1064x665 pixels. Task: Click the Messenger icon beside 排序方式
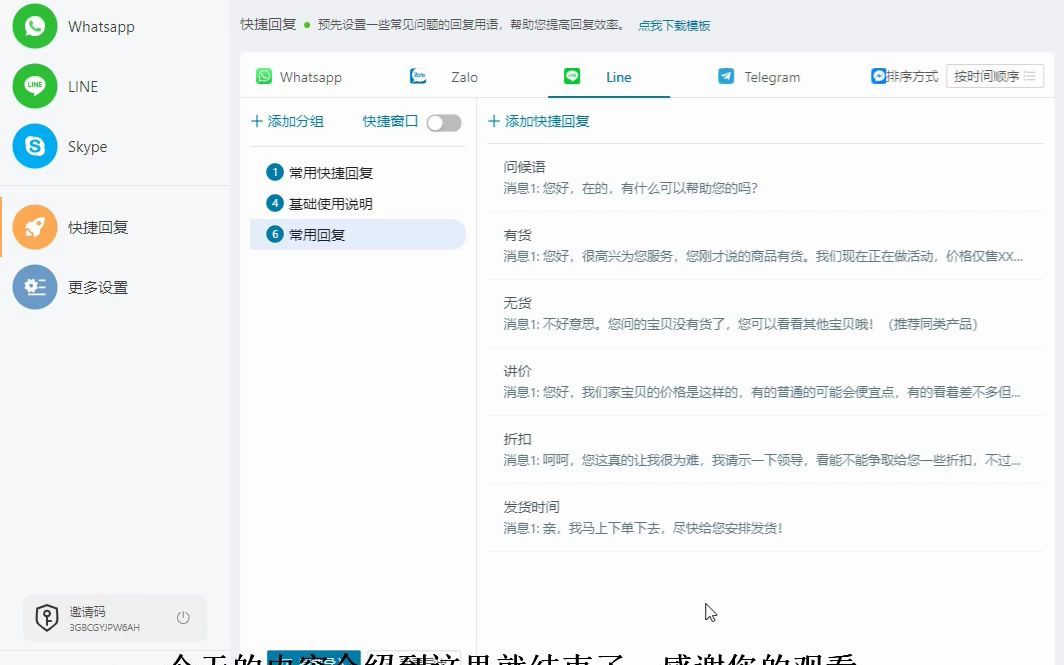click(x=877, y=75)
